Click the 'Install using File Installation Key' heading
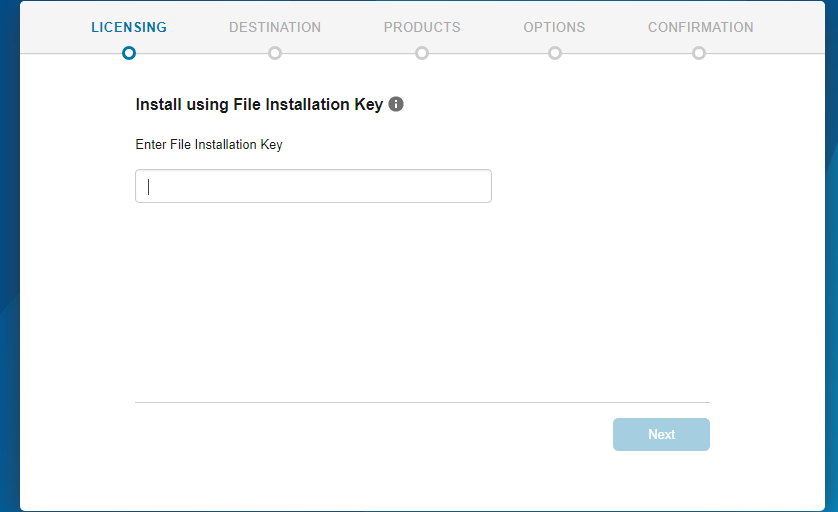838x512 pixels. click(x=259, y=104)
